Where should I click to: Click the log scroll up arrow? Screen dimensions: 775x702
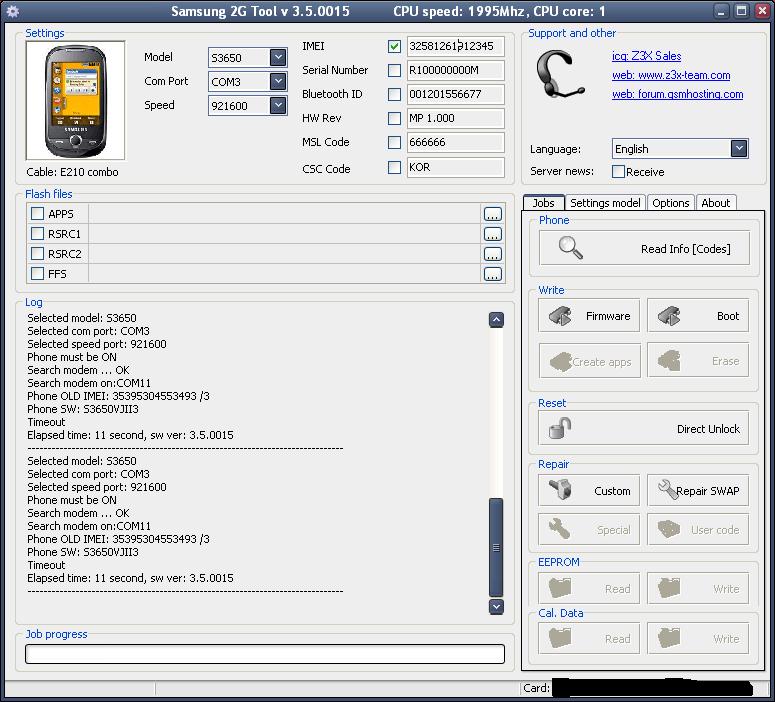(x=496, y=320)
